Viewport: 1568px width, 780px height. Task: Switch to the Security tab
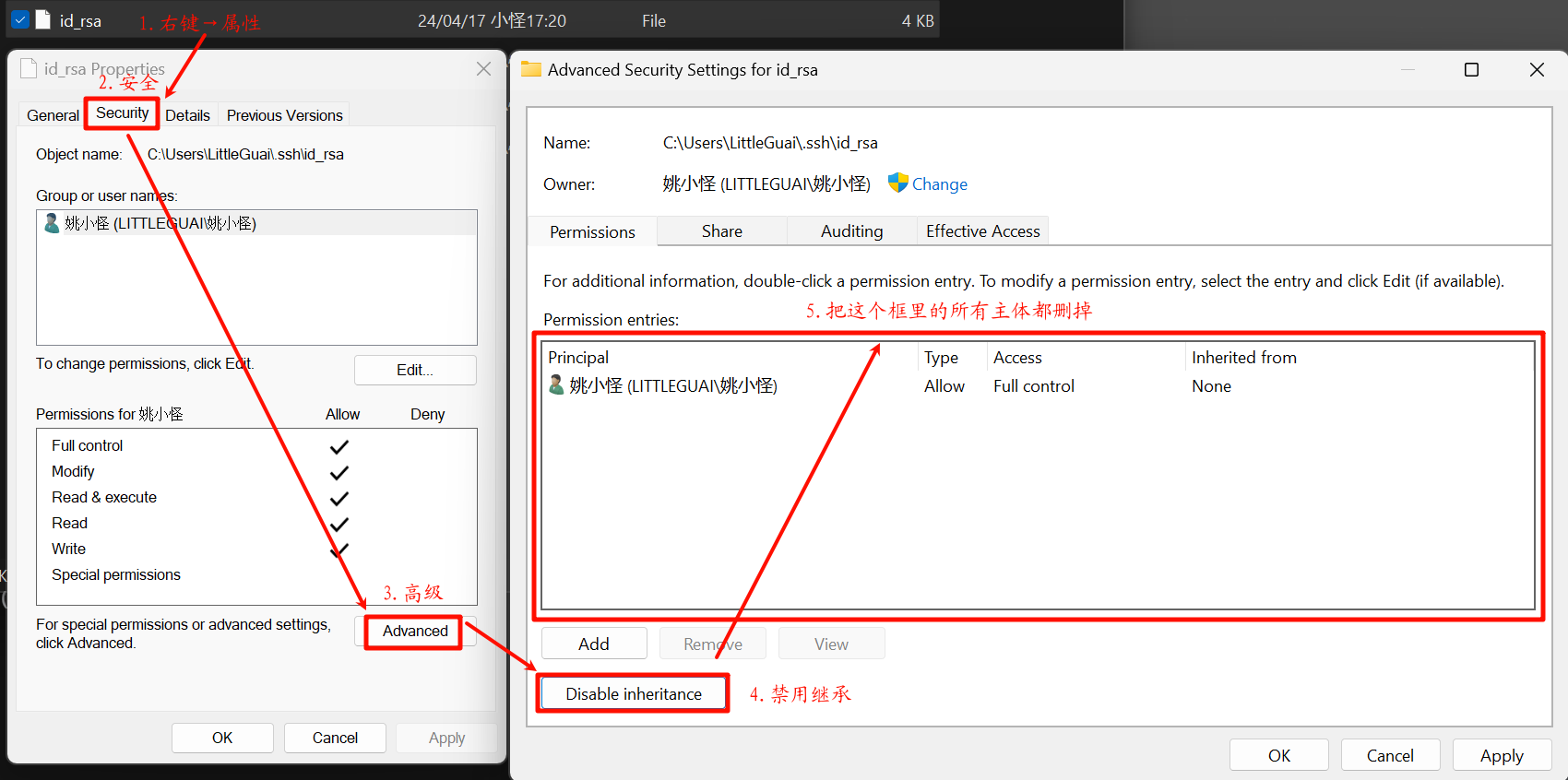click(122, 113)
